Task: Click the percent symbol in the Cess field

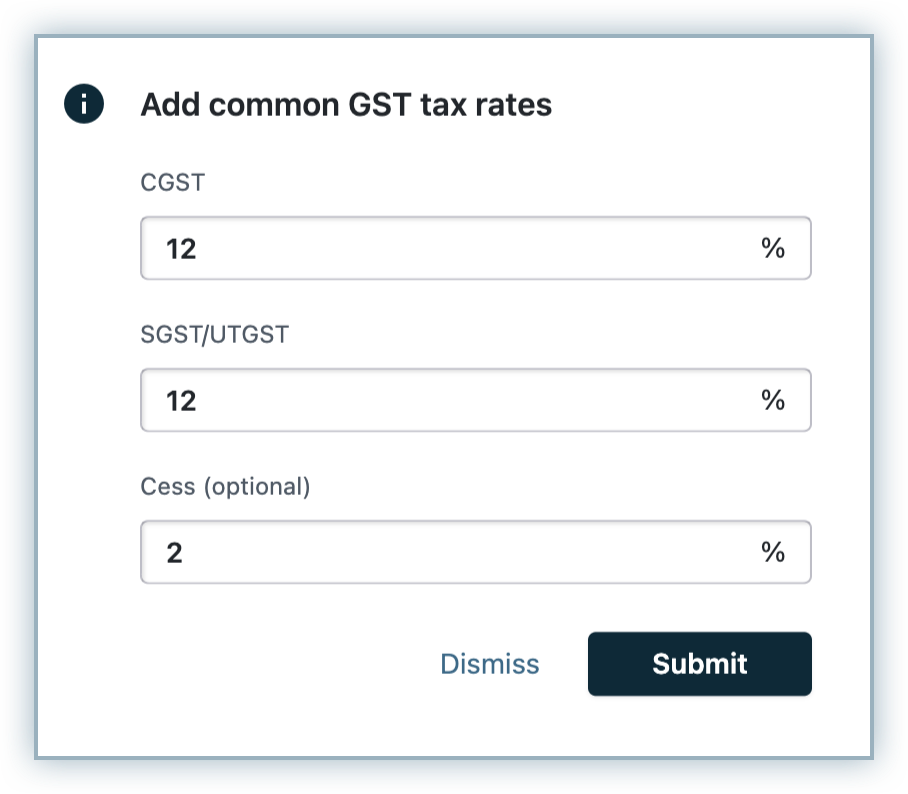Action: point(773,552)
